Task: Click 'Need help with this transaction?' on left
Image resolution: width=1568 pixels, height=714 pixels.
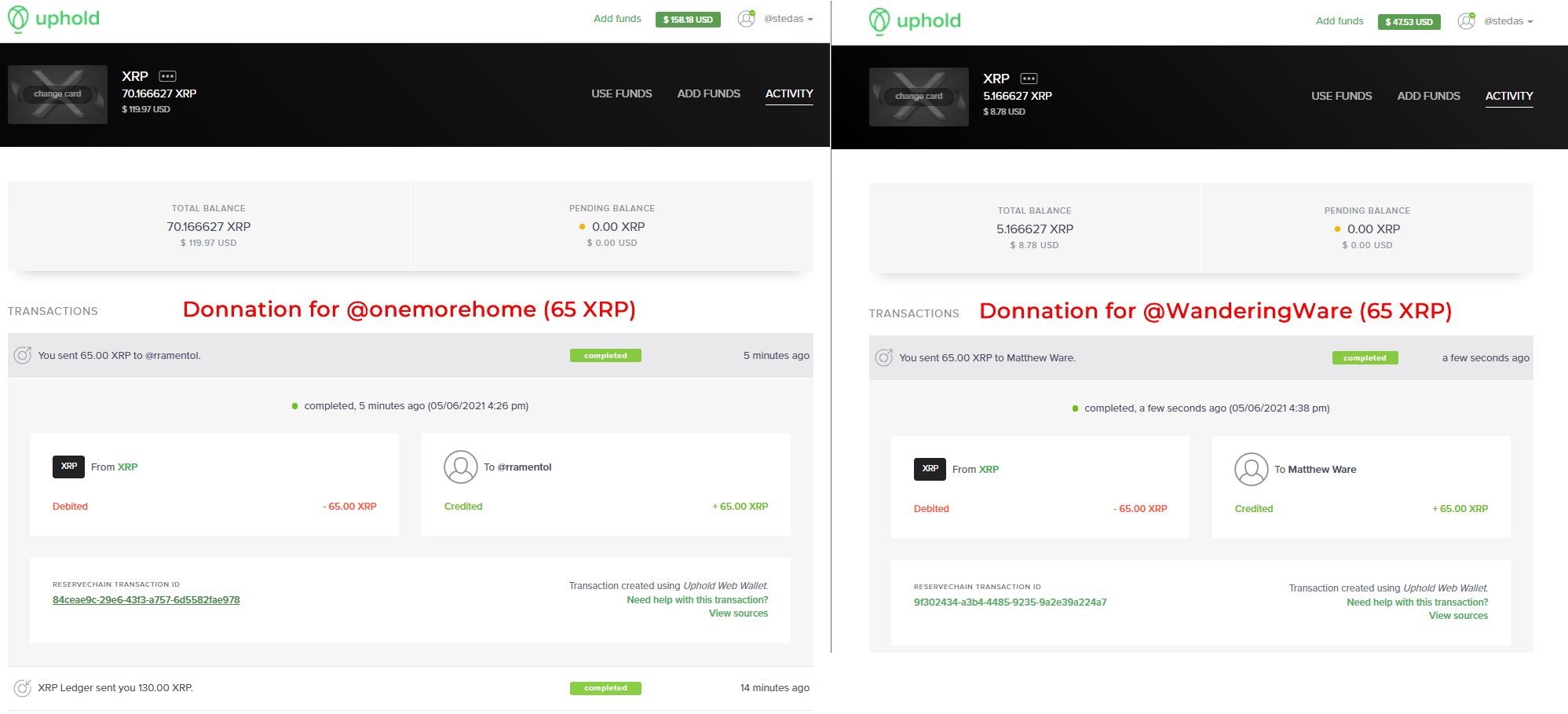Action: coord(697,600)
